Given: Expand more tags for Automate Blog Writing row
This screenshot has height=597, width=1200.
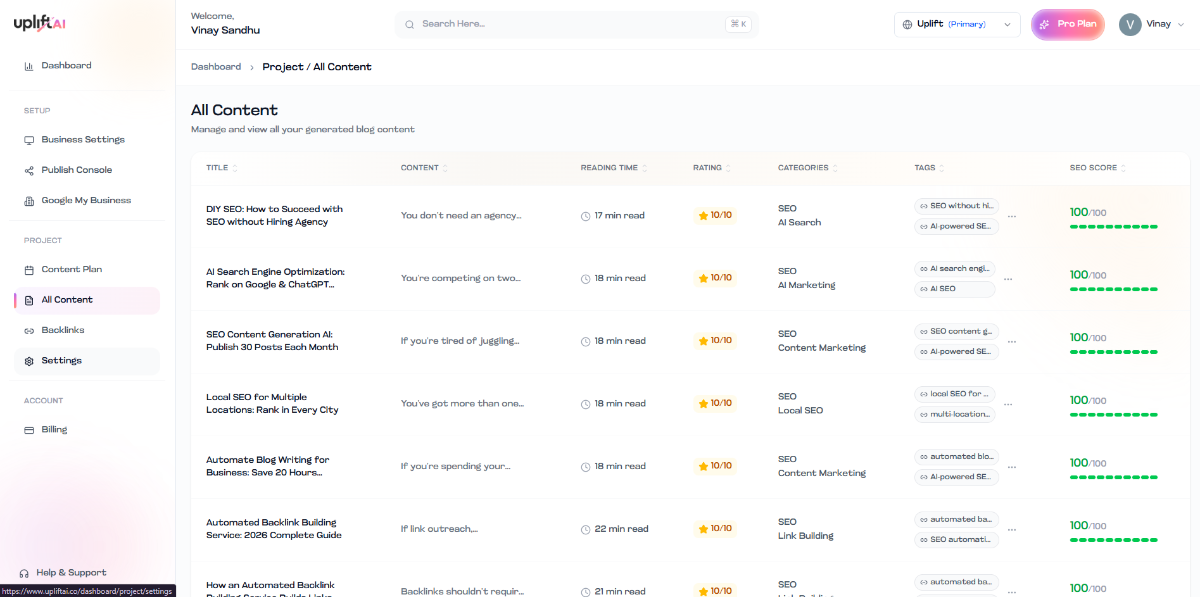Looking at the screenshot, I should tap(1011, 467).
